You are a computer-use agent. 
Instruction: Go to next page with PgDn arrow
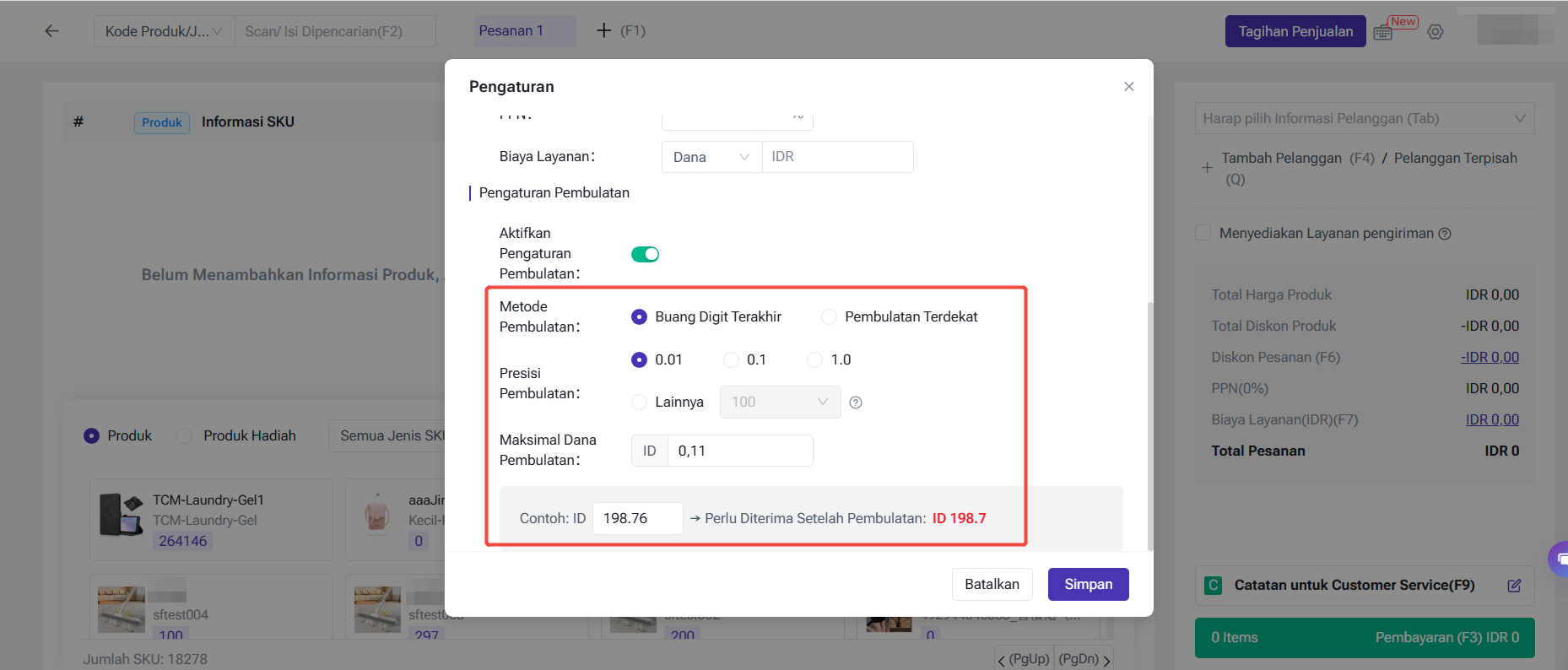pos(1106,659)
